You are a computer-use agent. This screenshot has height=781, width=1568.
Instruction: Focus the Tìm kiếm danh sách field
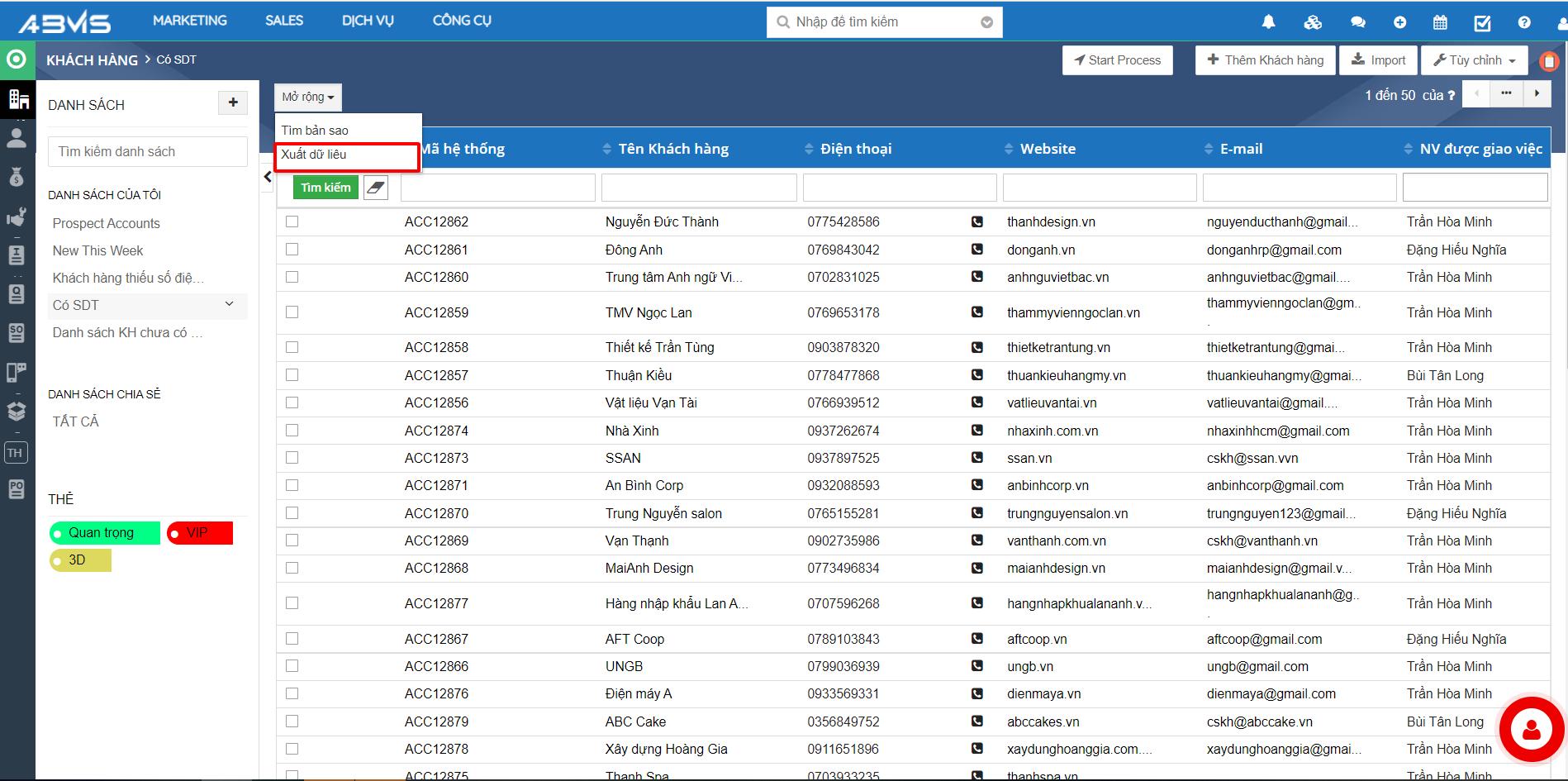pos(148,152)
